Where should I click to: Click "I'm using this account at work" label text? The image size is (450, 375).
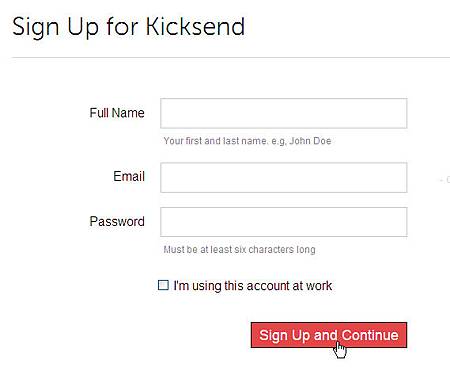pyautogui.click(x=253, y=286)
